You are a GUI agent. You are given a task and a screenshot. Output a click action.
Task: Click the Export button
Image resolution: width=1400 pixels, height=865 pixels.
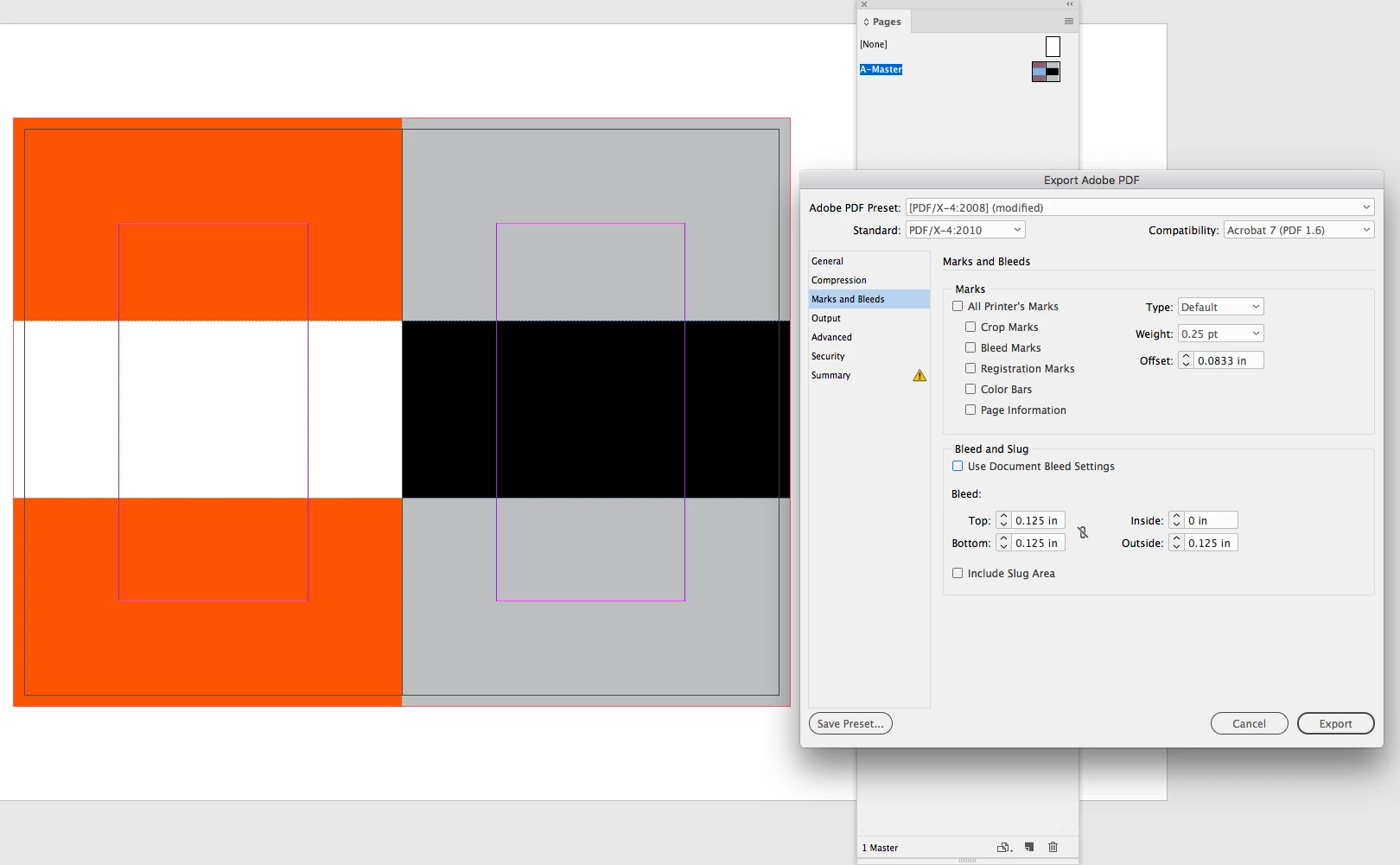pyautogui.click(x=1335, y=723)
